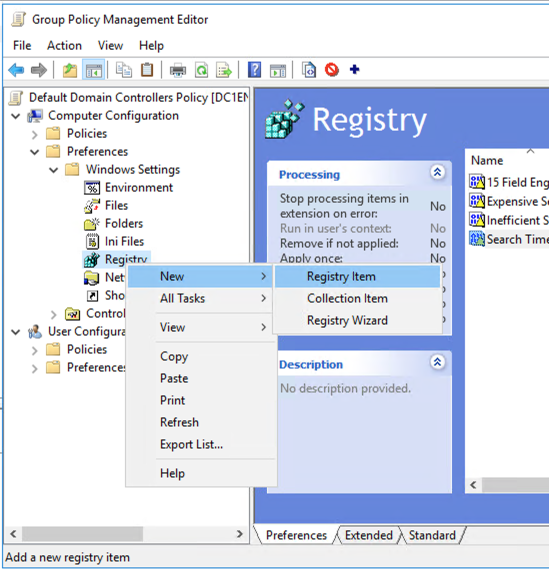549x569 pixels.
Task: Open the Action menu in the menu bar
Action: point(64,46)
